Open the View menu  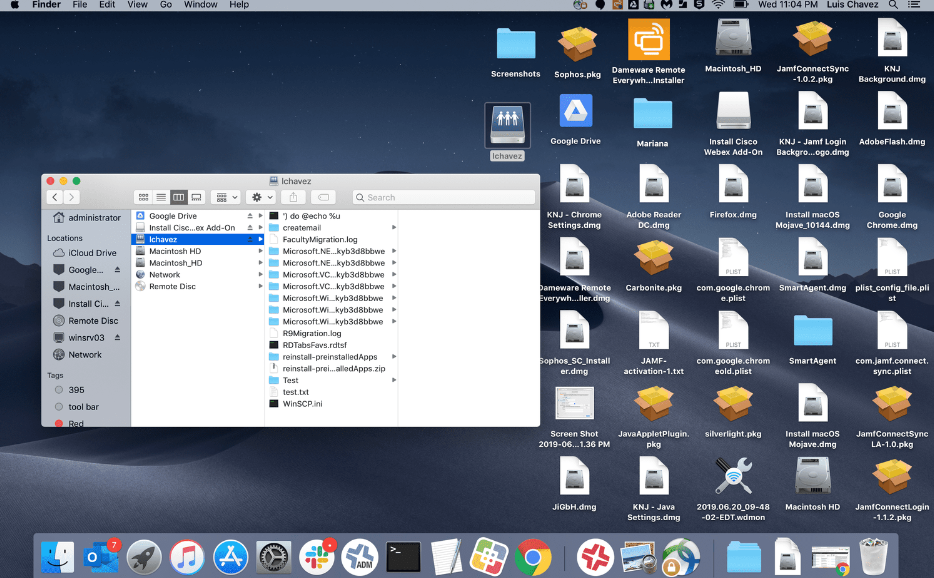137,5
